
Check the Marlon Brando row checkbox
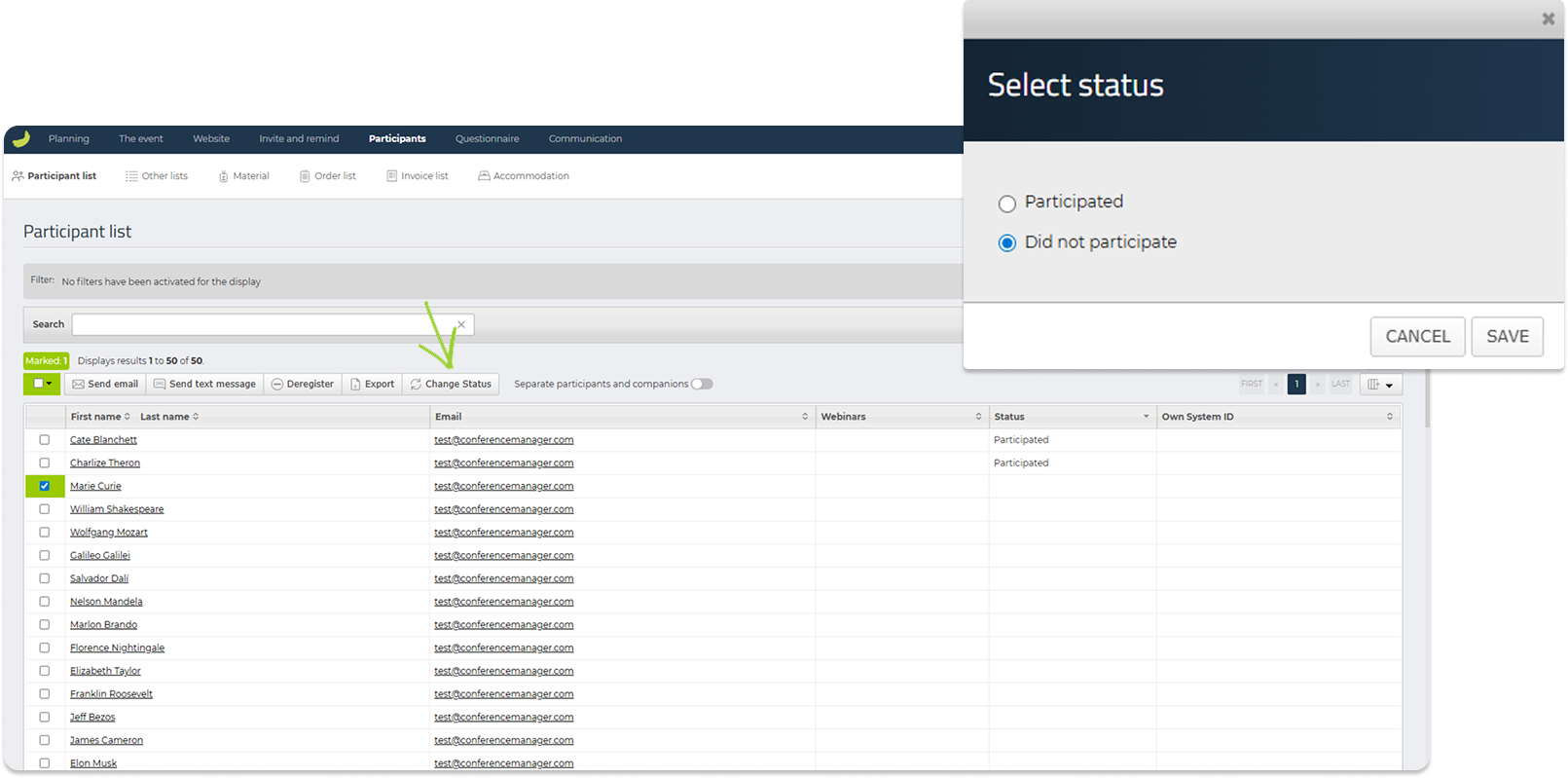45,625
